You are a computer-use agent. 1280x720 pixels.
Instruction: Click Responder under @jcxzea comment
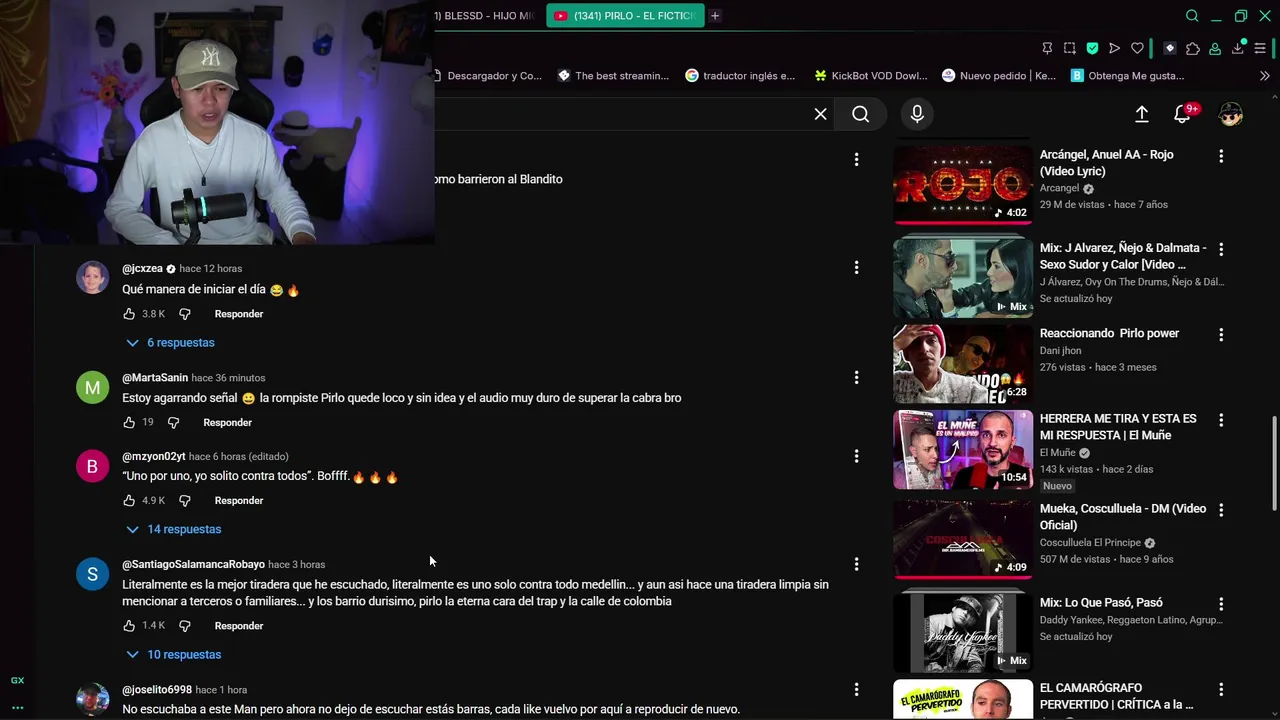tap(239, 314)
